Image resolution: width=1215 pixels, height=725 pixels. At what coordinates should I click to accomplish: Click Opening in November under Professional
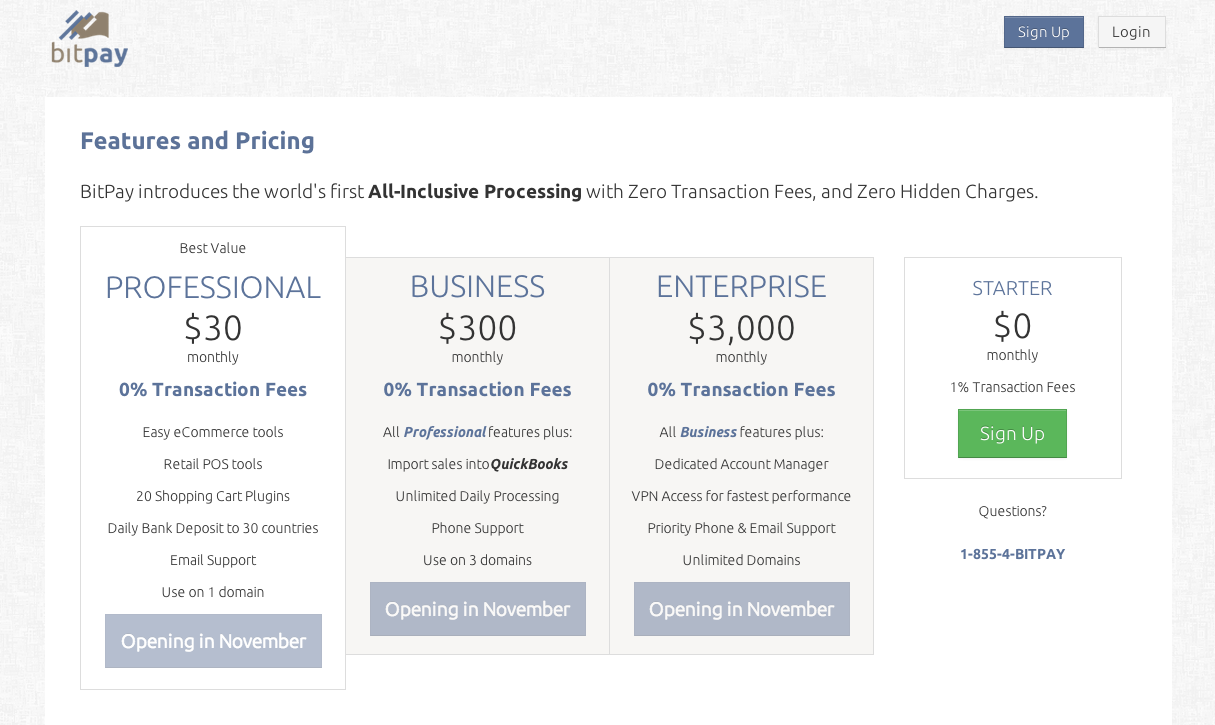point(213,641)
